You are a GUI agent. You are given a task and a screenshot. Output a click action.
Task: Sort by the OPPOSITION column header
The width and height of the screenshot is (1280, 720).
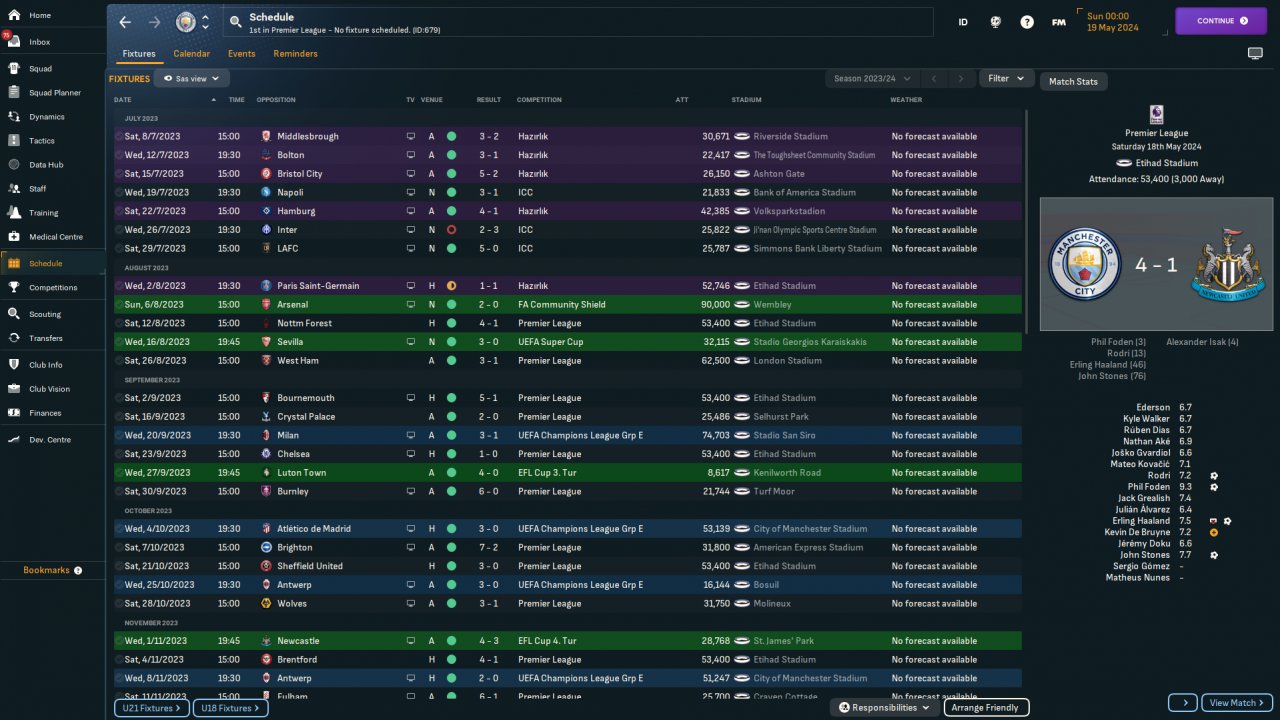click(276, 100)
